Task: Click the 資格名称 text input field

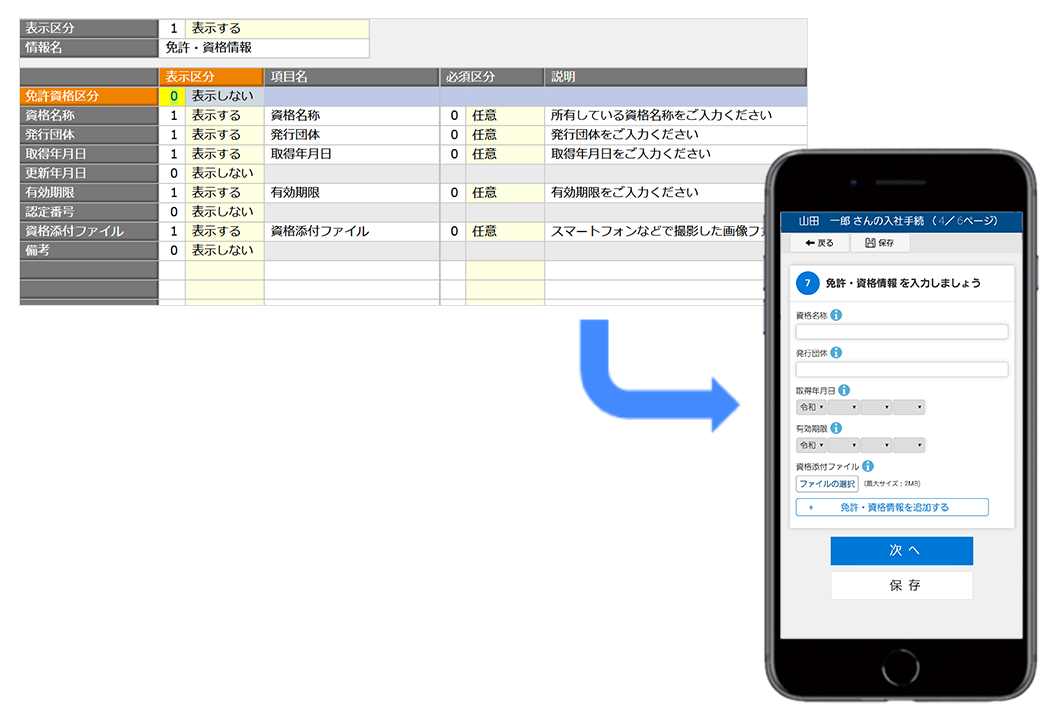Action: 901,332
